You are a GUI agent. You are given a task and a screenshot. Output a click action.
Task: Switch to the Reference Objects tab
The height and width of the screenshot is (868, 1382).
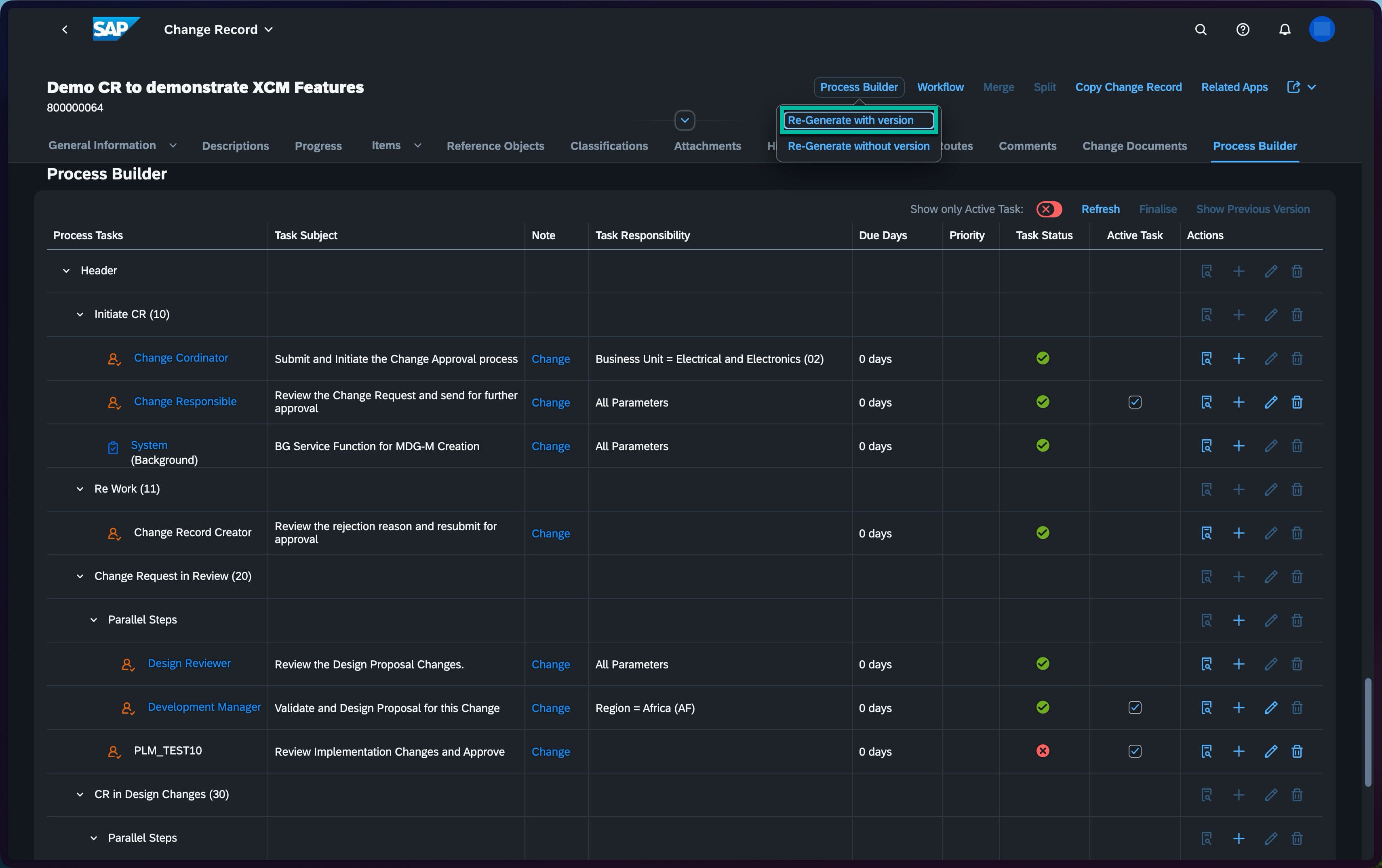[495, 146]
